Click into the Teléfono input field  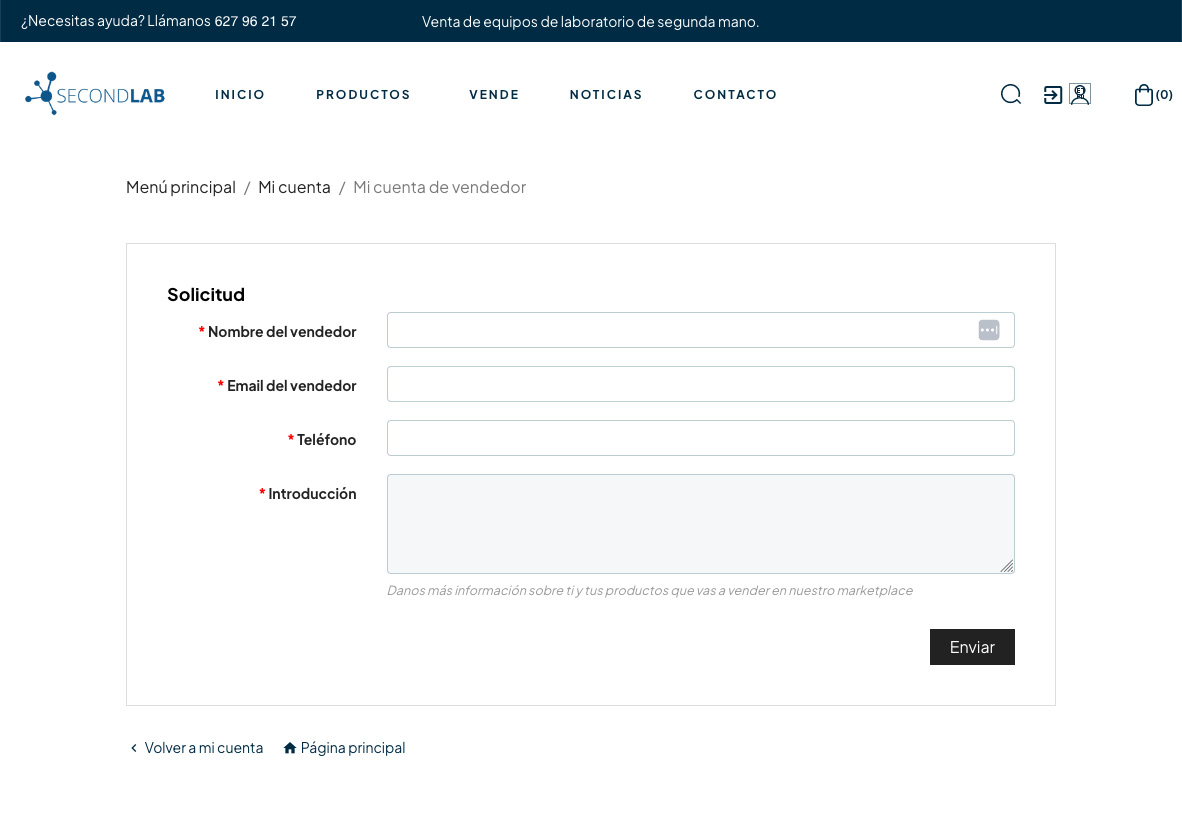coord(700,438)
